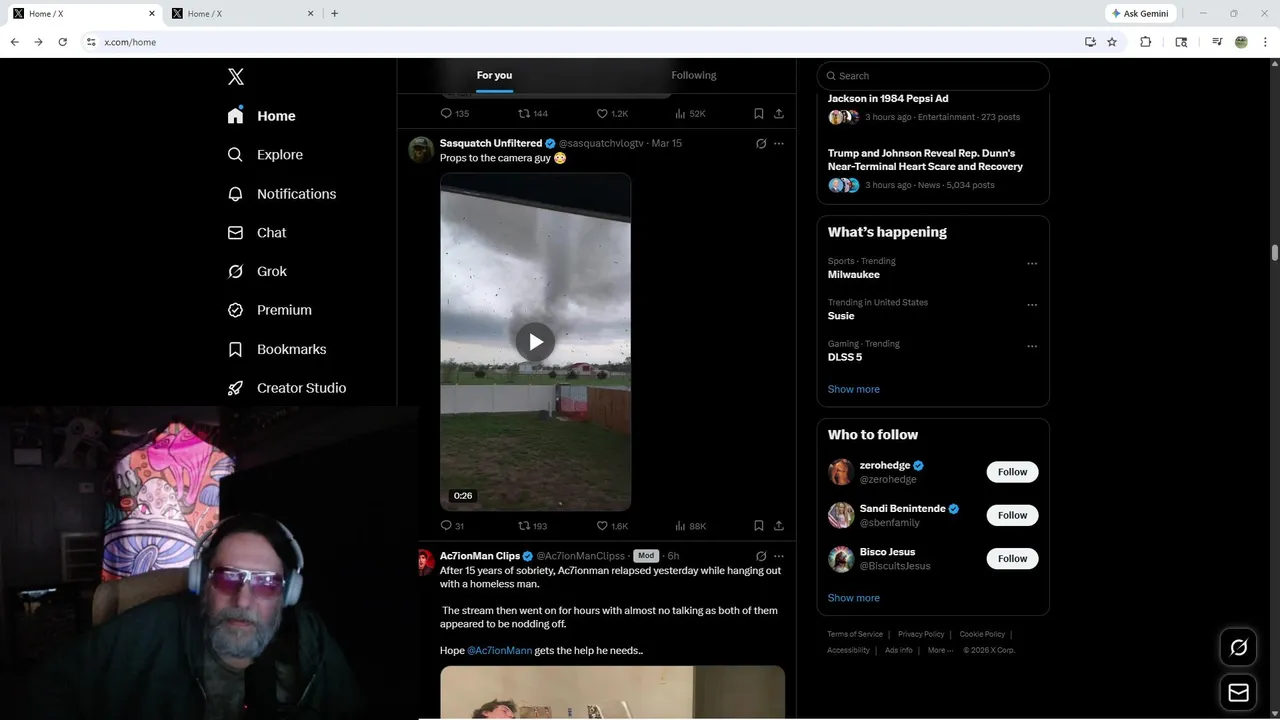1280x720 pixels.
Task: Repost the Sasquatch Unfiltered post (193)
Action: pyautogui.click(x=532, y=526)
